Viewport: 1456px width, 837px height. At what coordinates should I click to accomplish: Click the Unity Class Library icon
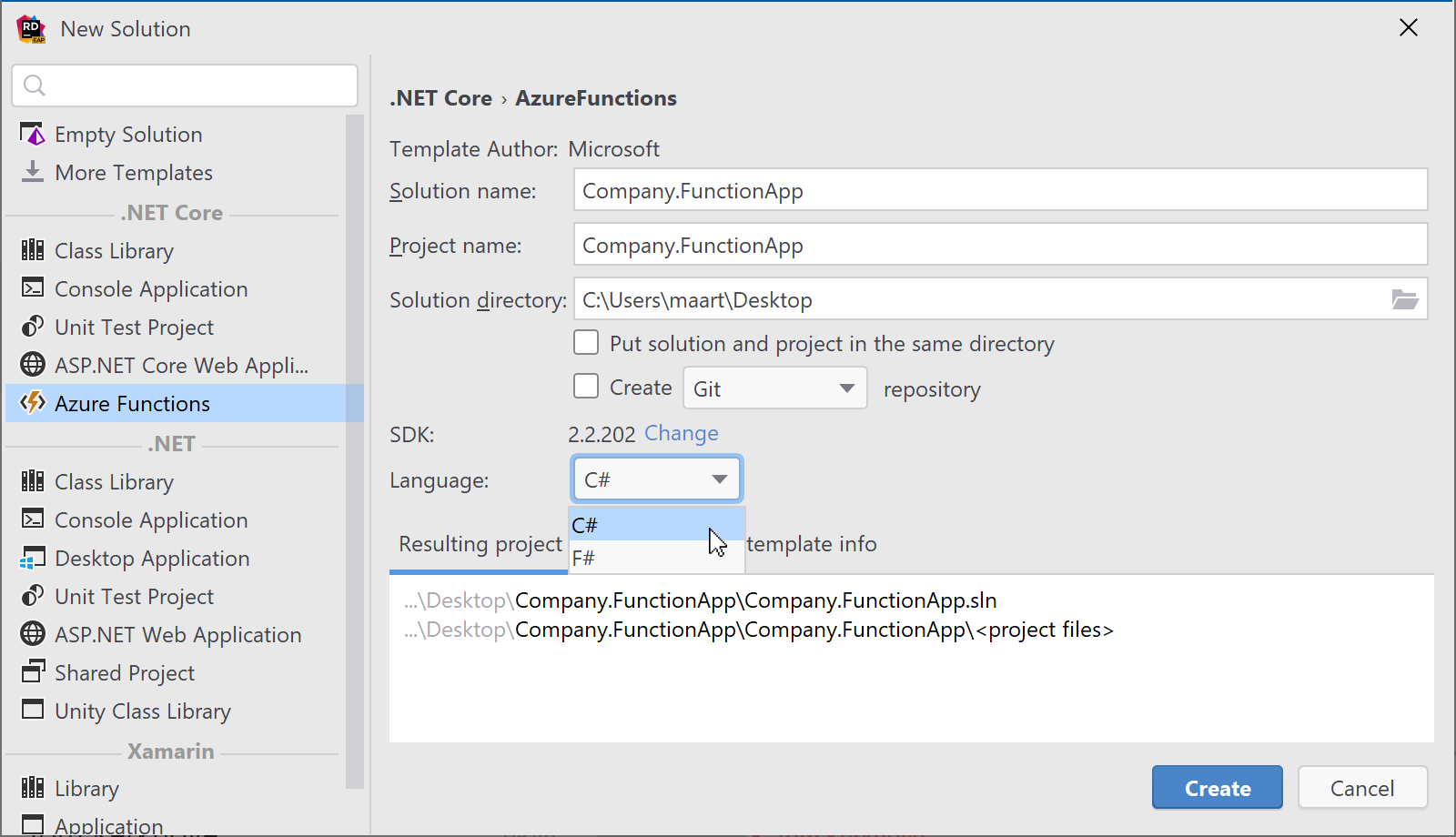33,710
